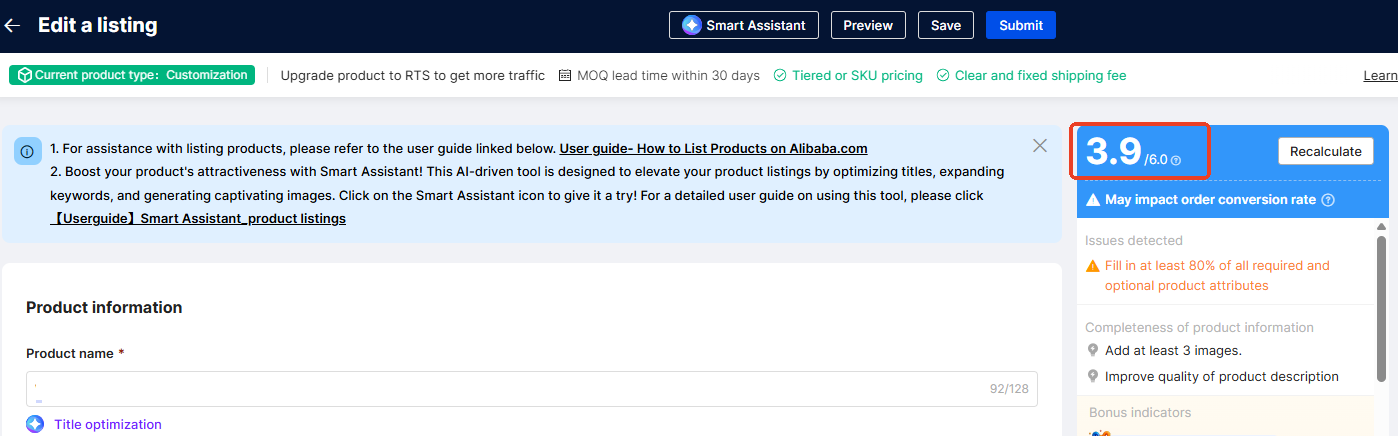
Task: Click the Title optimization link
Action: tap(107, 424)
